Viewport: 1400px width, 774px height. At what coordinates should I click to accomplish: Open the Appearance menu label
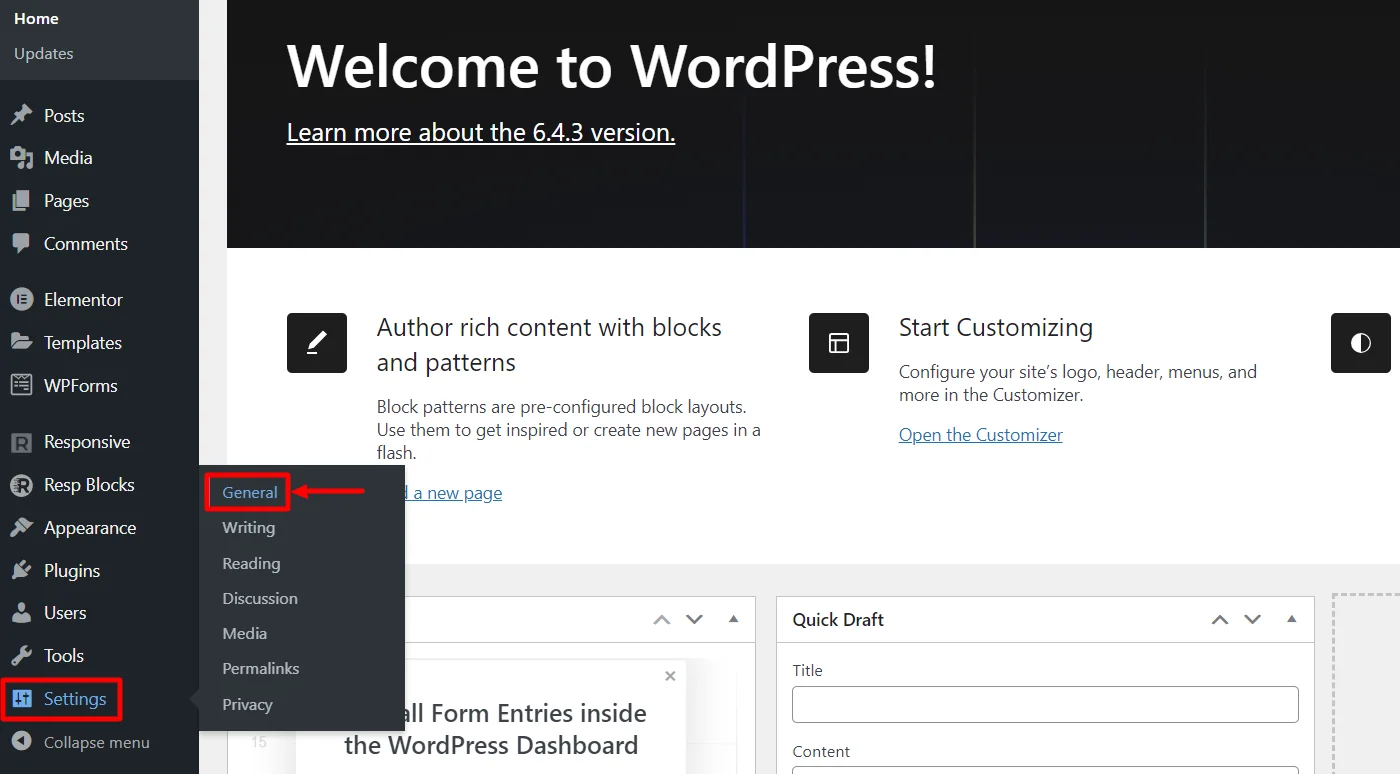click(x=90, y=528)
